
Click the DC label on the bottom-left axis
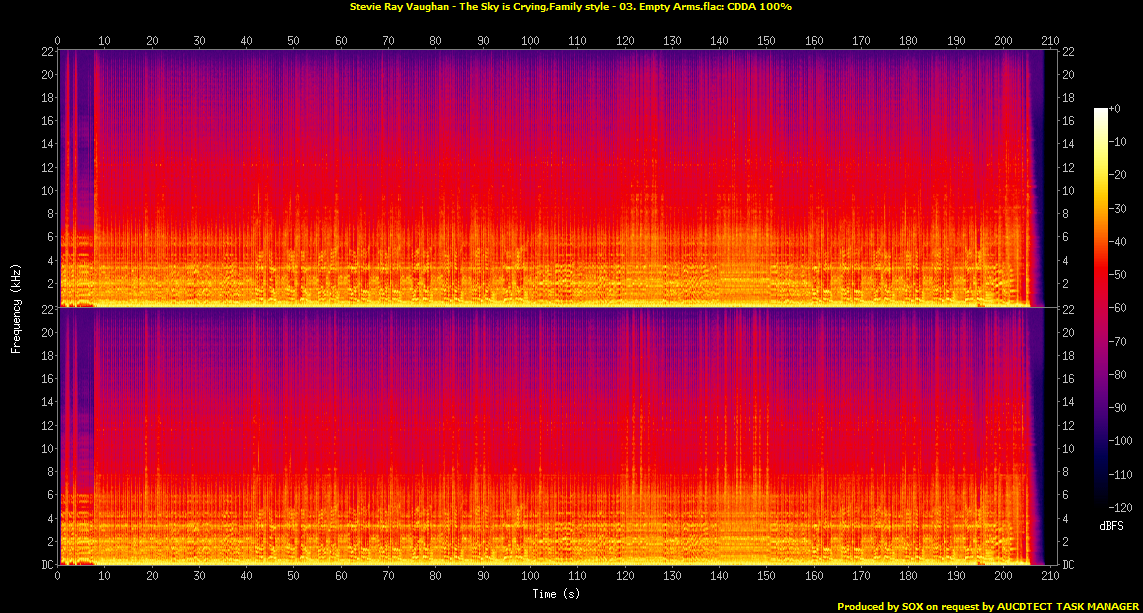pyautogui.click(x=44, y=565)
